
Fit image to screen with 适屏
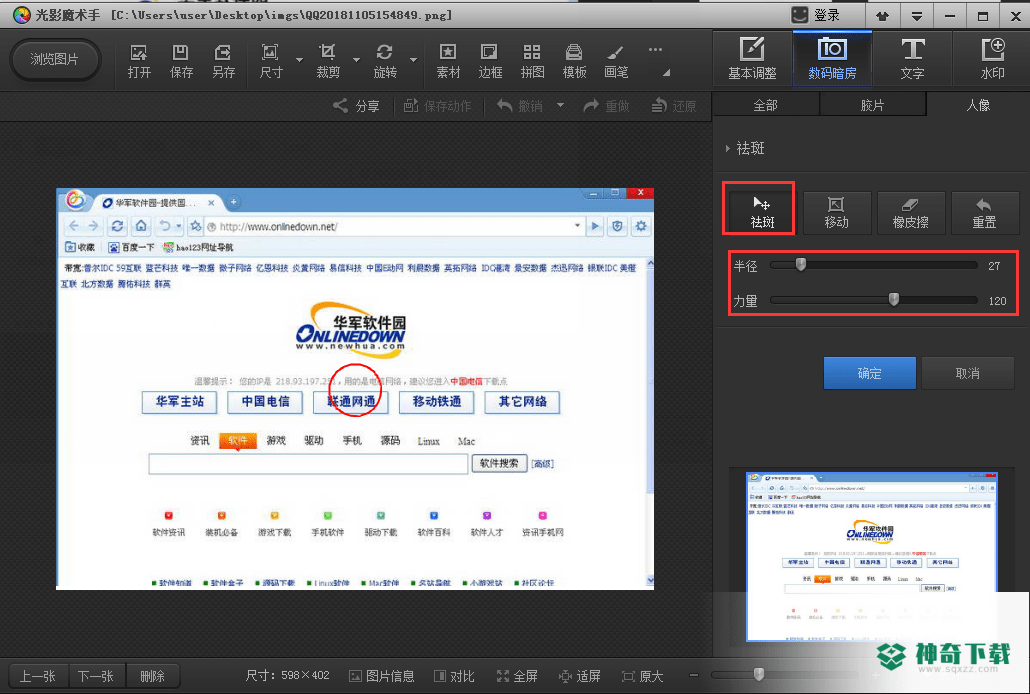[x=580, y=676]
